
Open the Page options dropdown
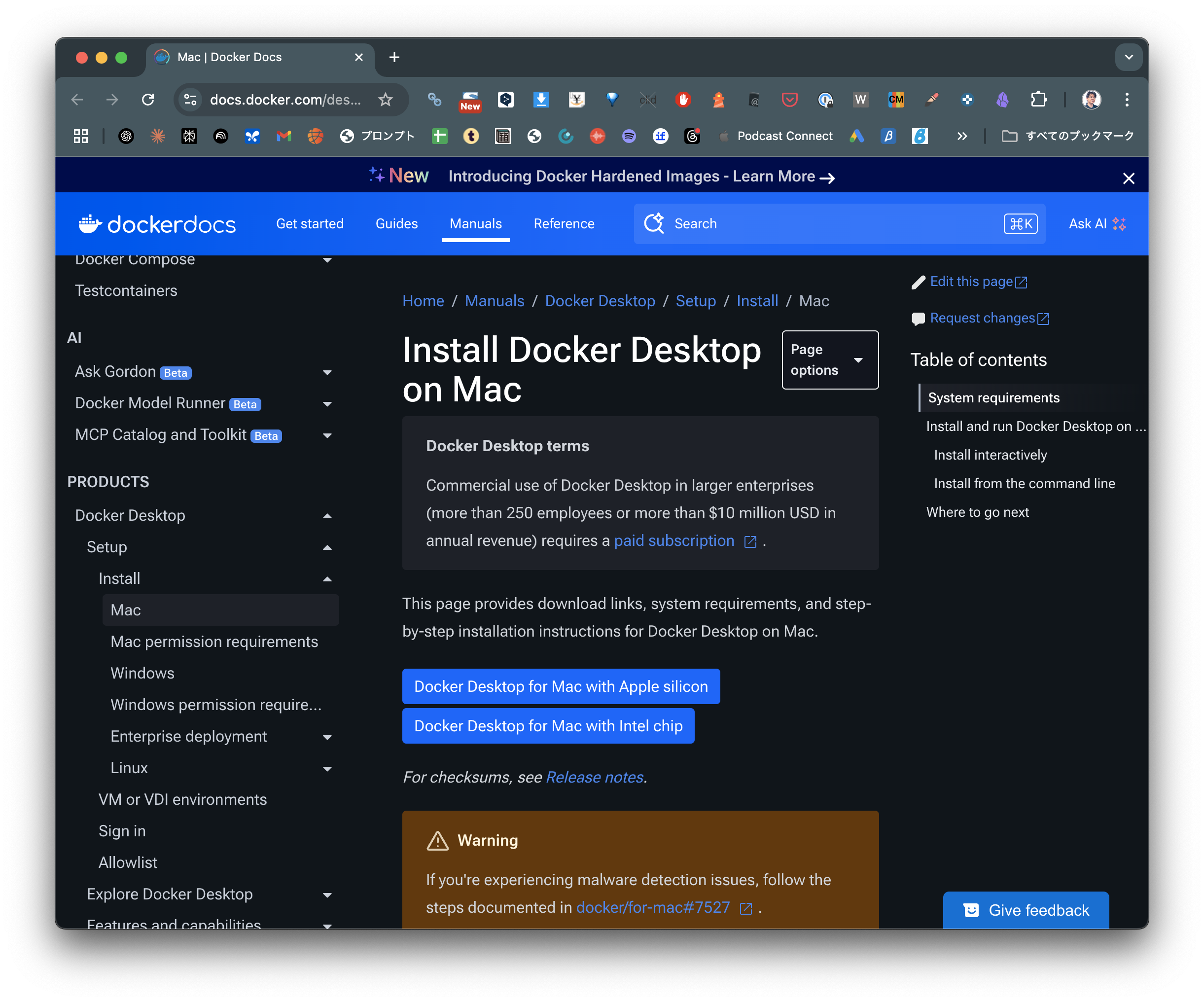(x=830, y=359)
